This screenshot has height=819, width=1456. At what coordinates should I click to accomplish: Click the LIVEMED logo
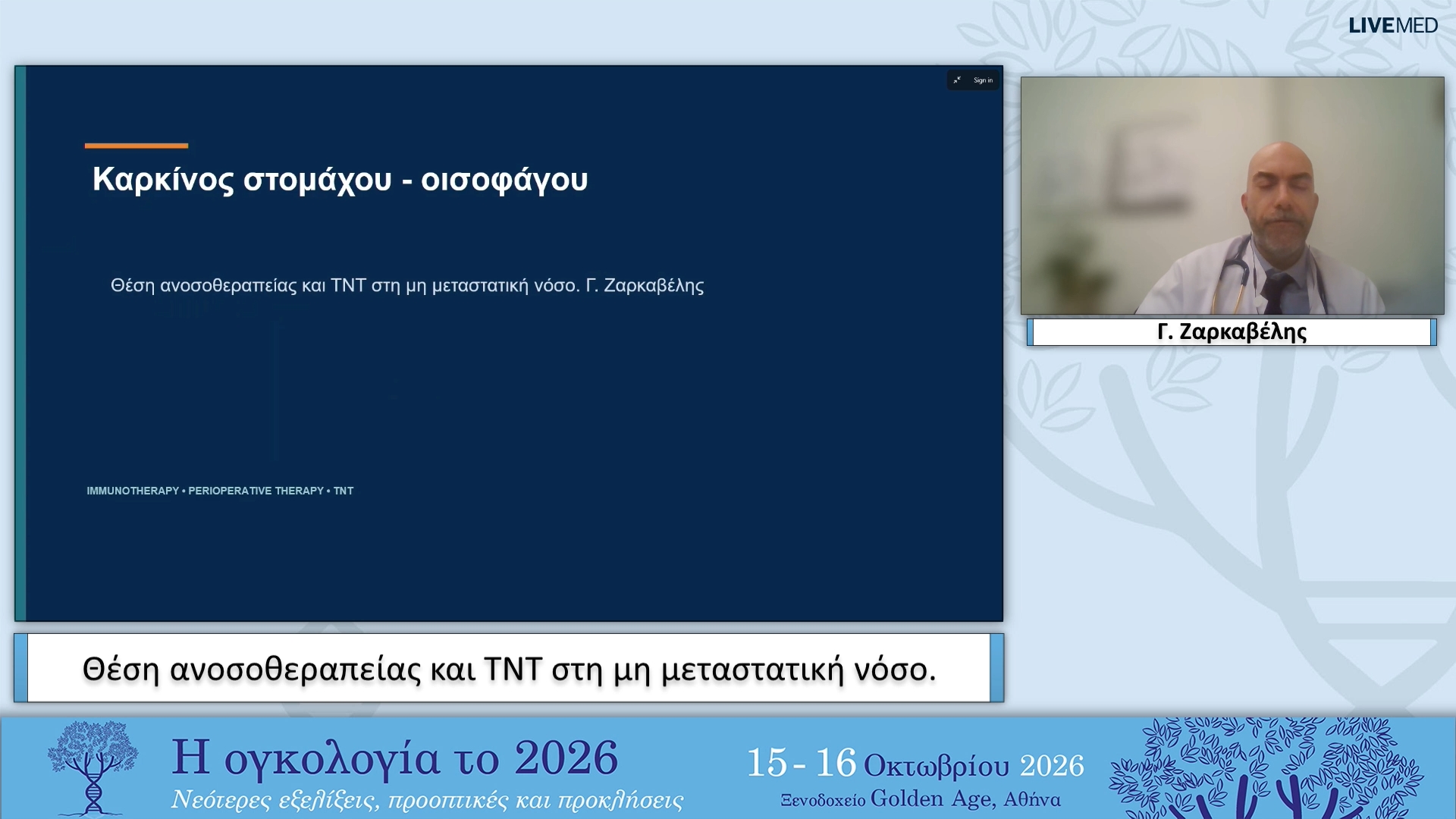(1393, 25)
